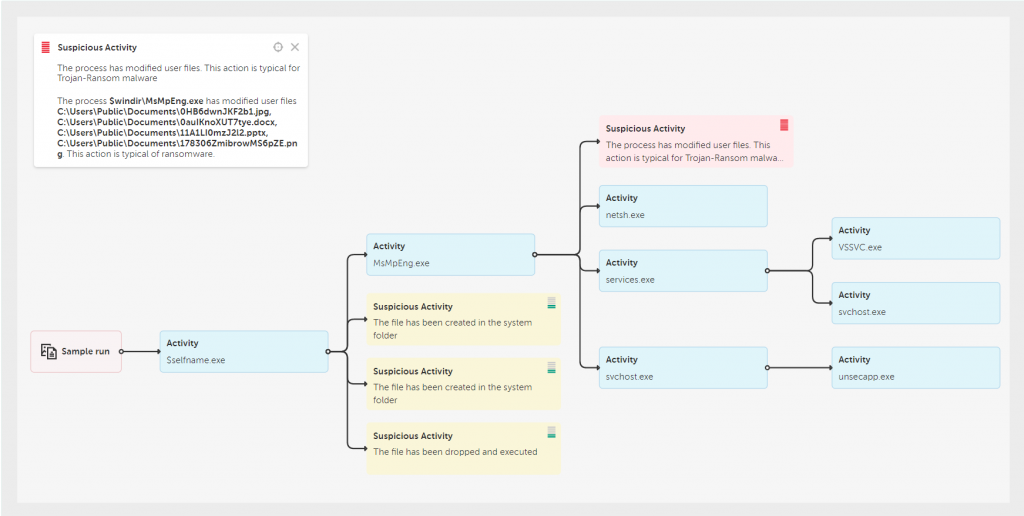
Task: Click the red severity icon in the popup header
Action: coord(45,47)
